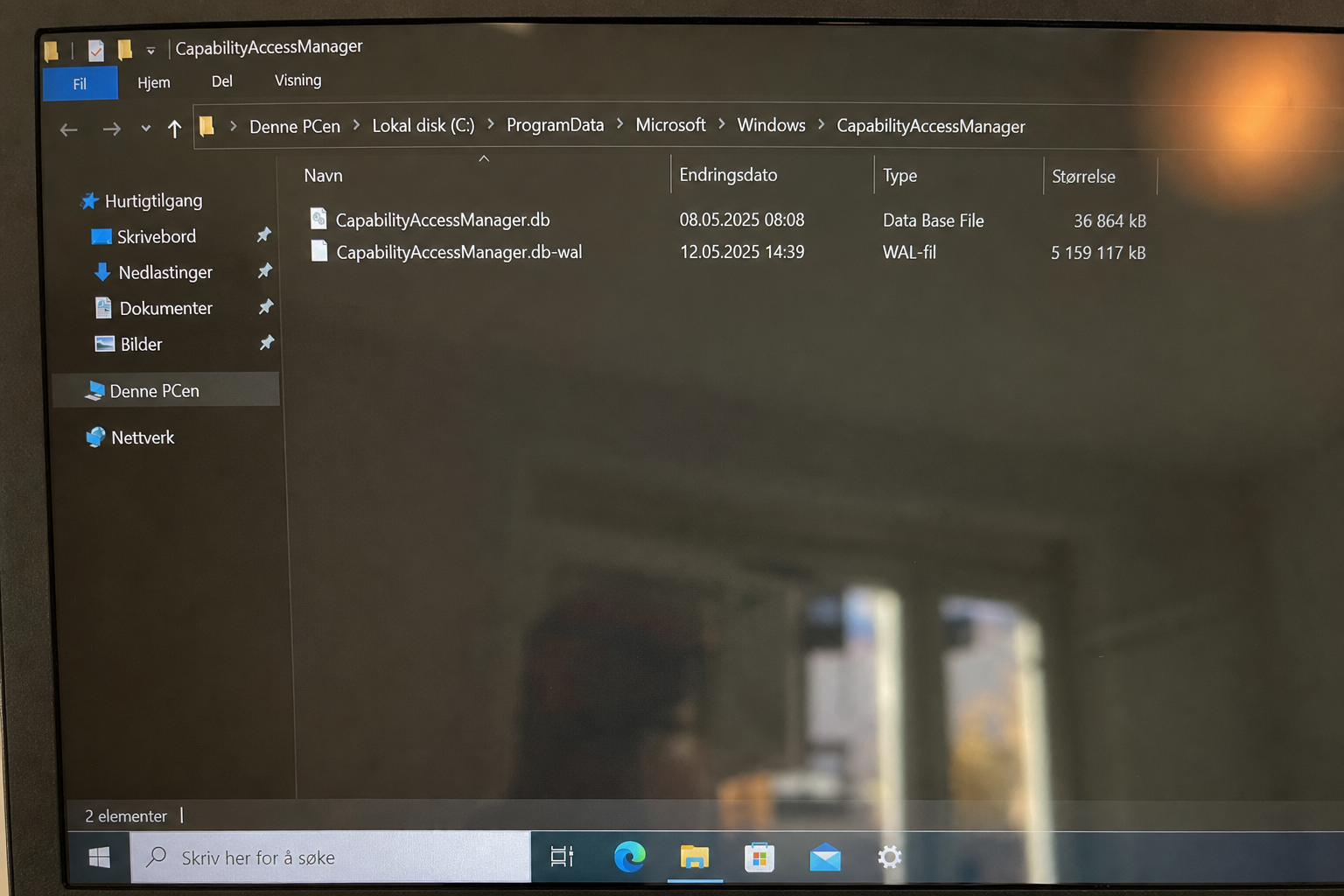The width and height of the screenshot is (1344, 896).
Task: Click date 12.05.2025 14:39 cell
Action: (742, 252)
